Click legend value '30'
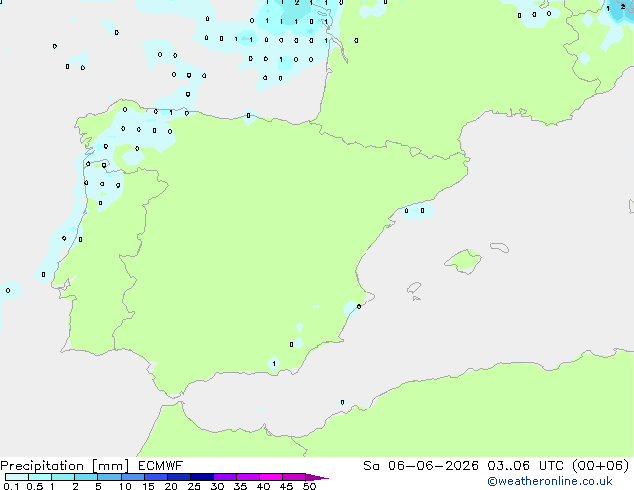Image resolution: width=634 pixels, height=490 pixels. click(x=217, y=486)
